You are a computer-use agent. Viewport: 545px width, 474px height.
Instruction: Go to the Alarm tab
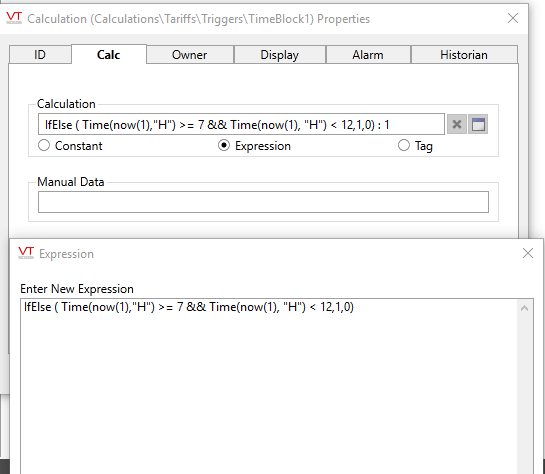click(x=368, y=55)
